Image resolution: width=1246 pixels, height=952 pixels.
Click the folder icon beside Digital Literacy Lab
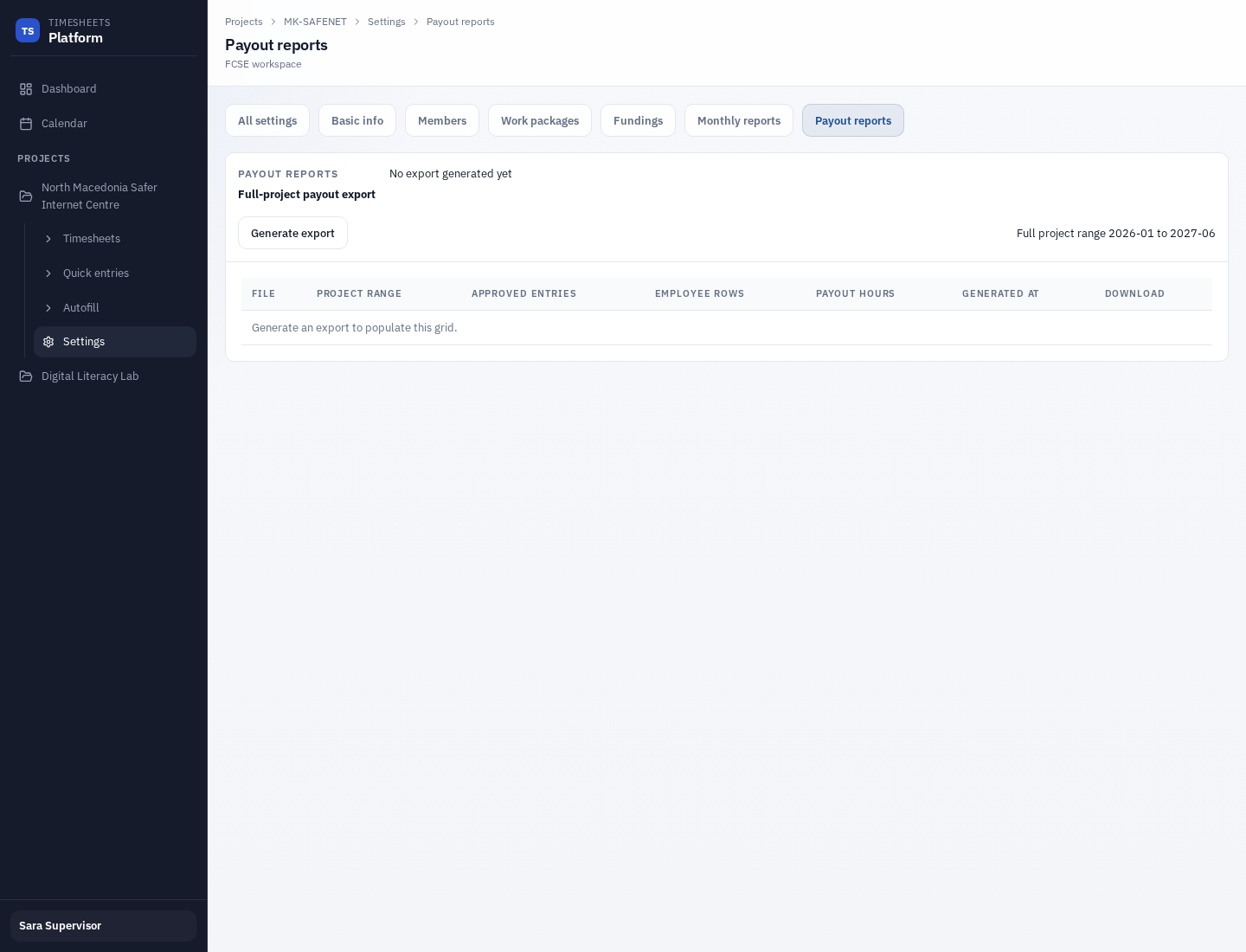pyautogui.click(x=25, y=376)
